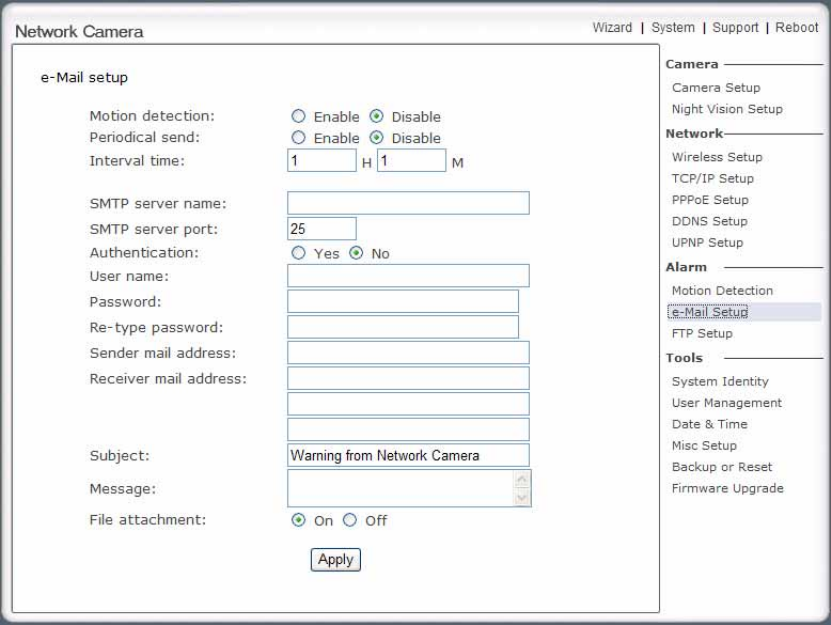Screen dimensions: 831x625
Task: Choose Yes for Authentication
Action: coord(298,253)
